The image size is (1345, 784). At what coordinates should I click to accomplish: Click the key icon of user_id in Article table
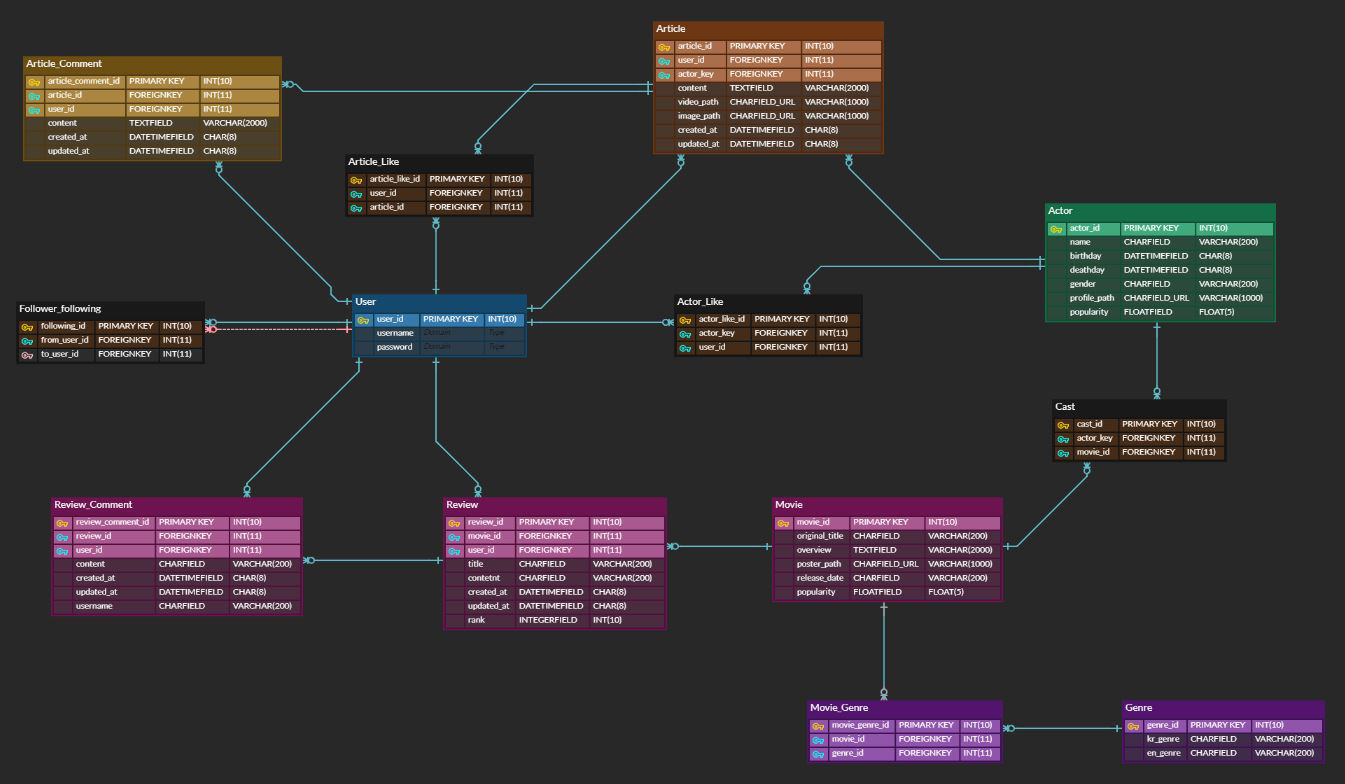[x=665, y=61]
